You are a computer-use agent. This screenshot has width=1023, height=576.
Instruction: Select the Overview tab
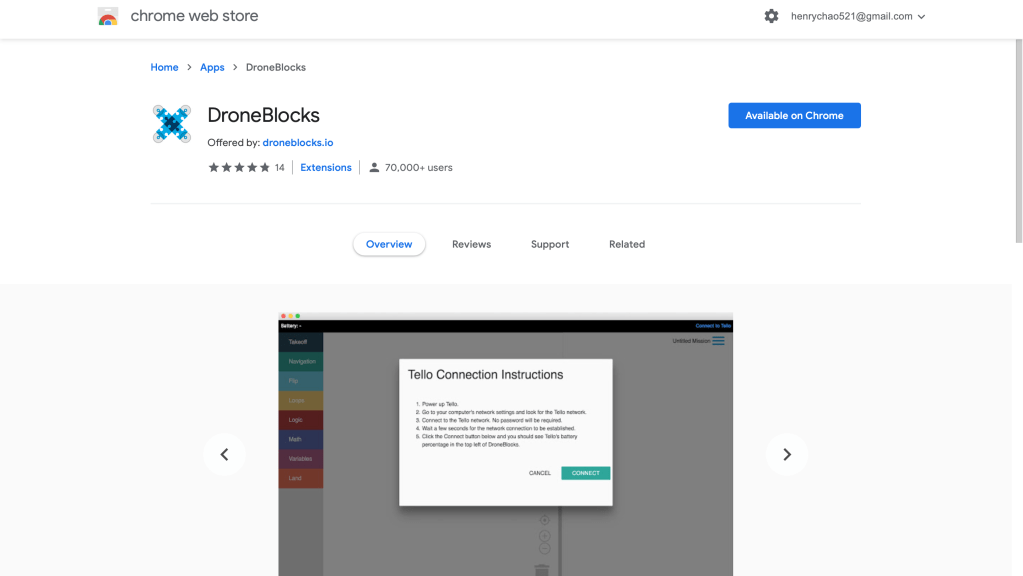(389, 244)
